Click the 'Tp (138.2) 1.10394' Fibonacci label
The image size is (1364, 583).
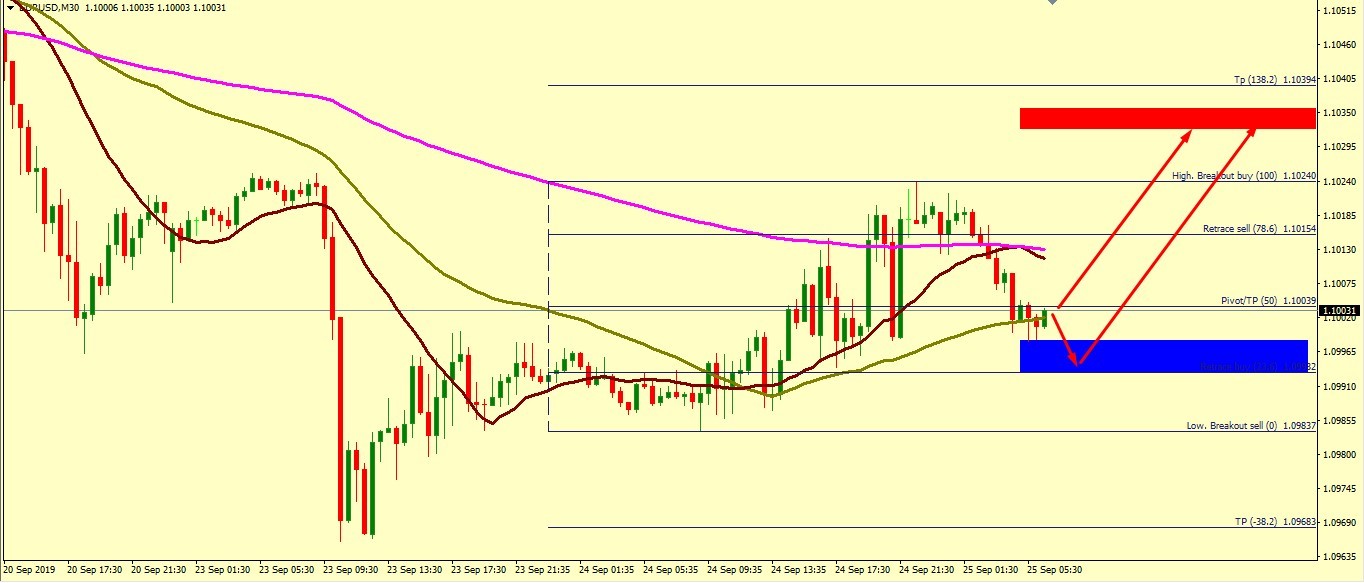coord(1273,79)
